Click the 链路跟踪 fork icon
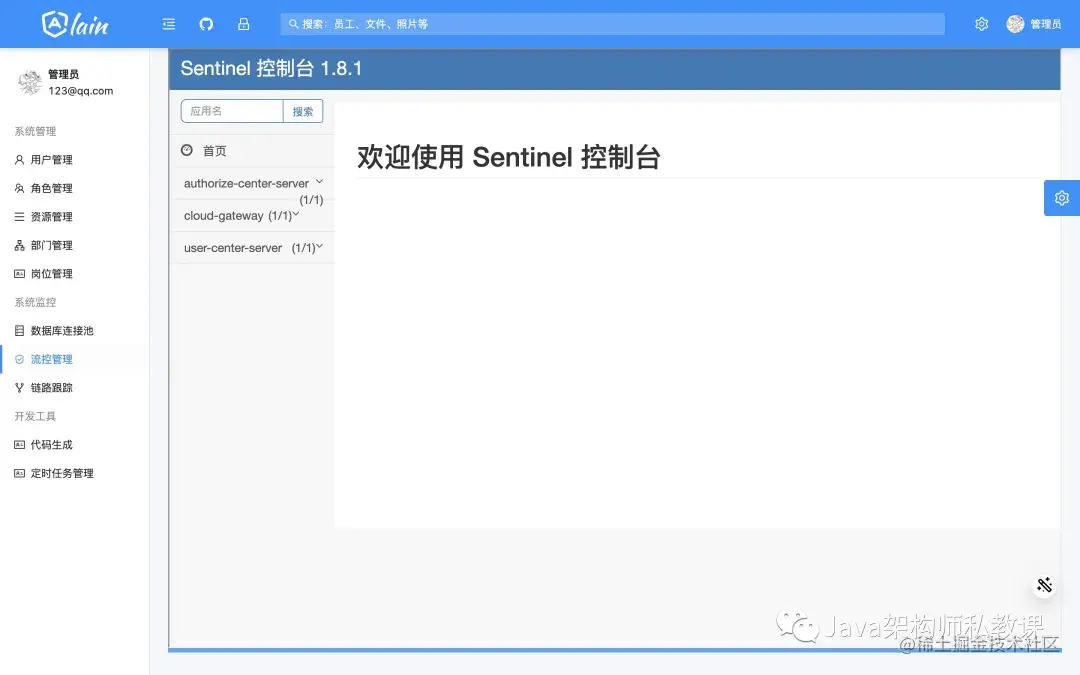 [19, 388]
